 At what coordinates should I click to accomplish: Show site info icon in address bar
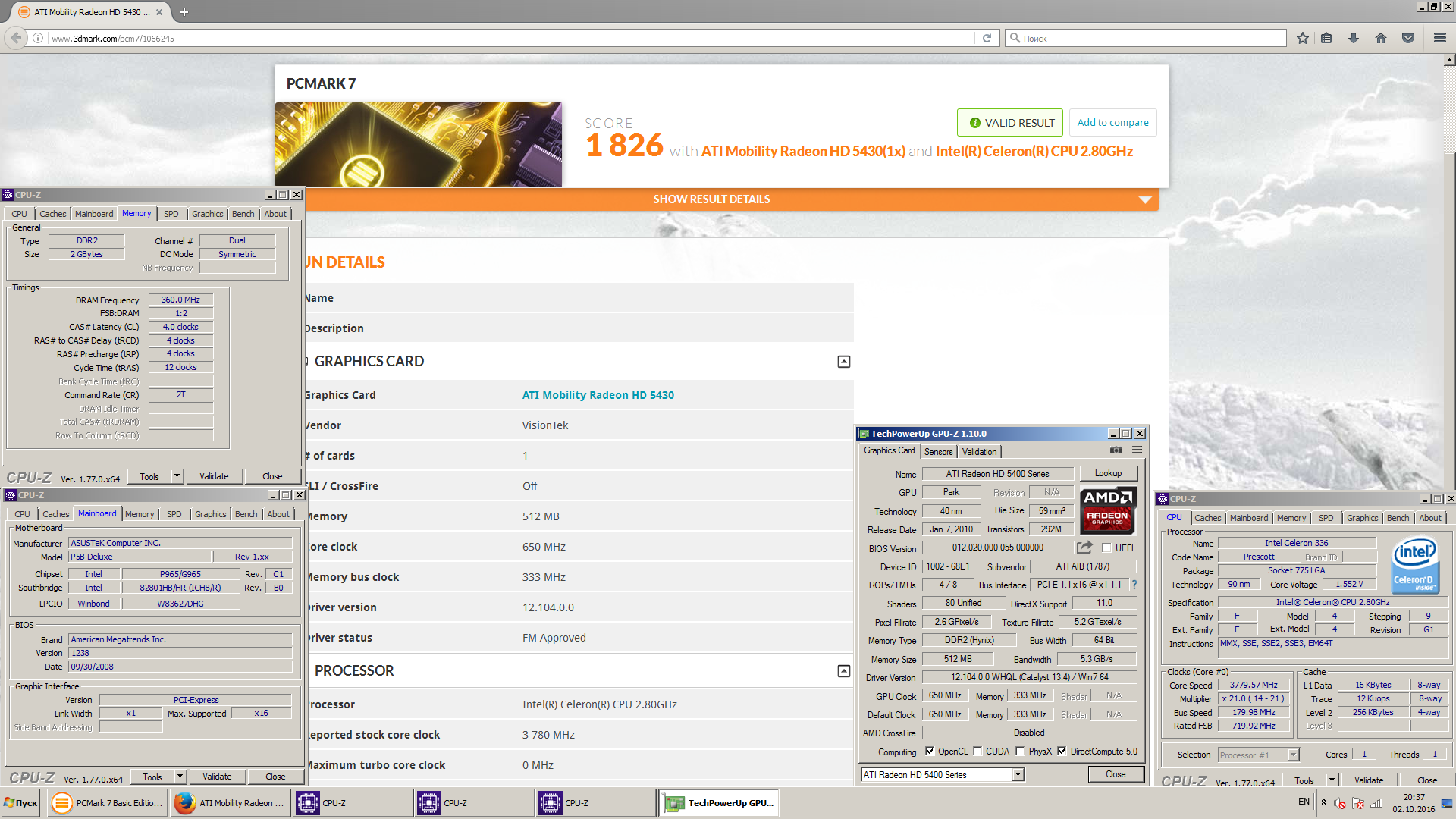(38, 38)
